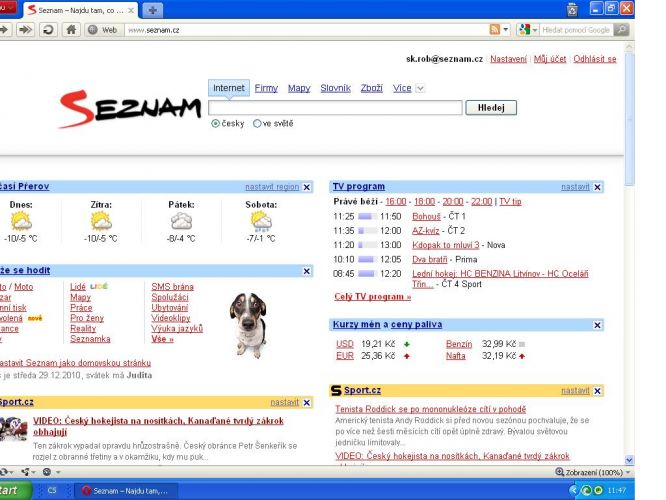Click the EUR exchange rate link
Viewport: 666px width, 500px height.
pos(345,356)
